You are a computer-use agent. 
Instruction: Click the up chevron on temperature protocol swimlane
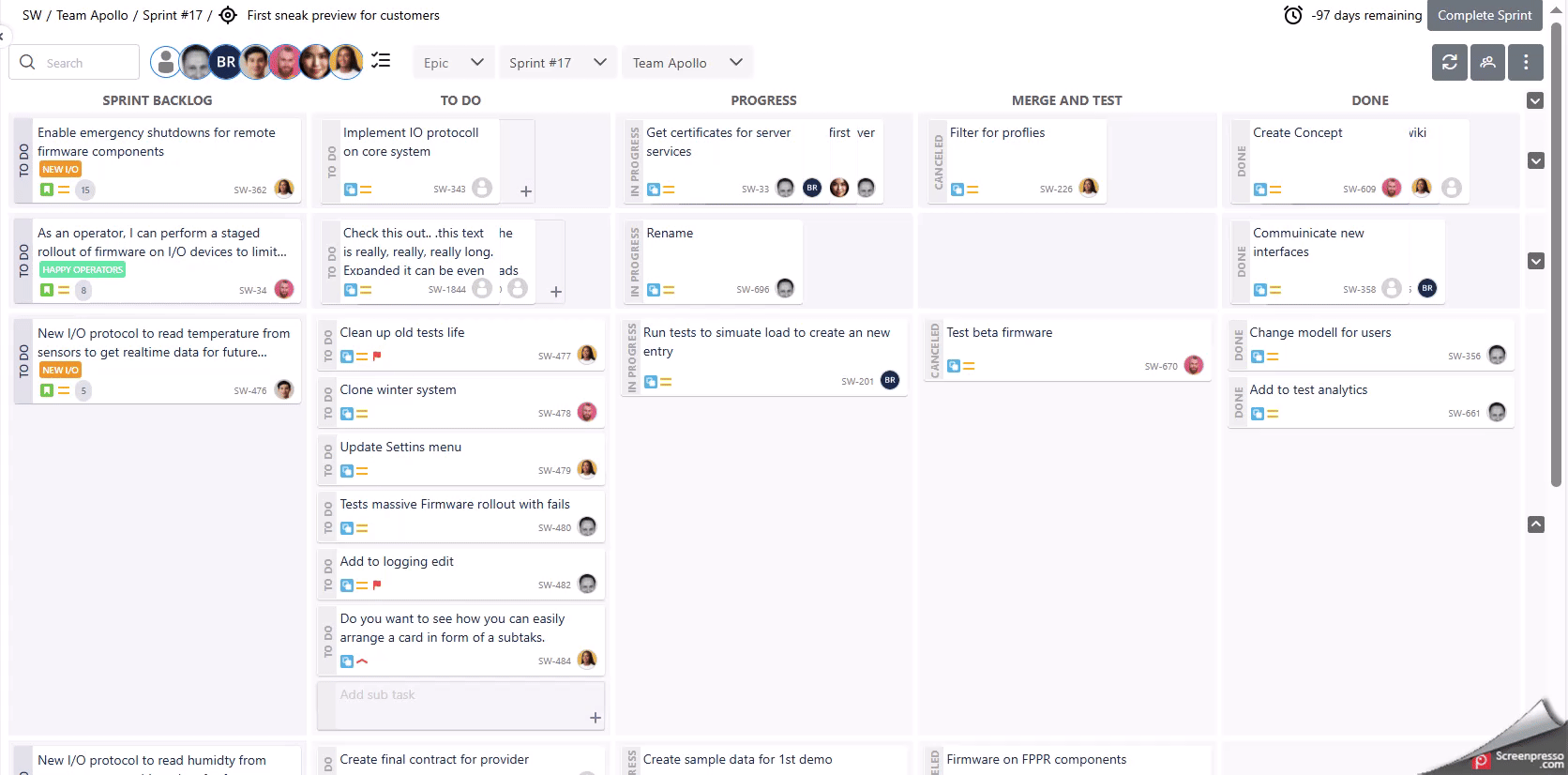point(1536,524)
